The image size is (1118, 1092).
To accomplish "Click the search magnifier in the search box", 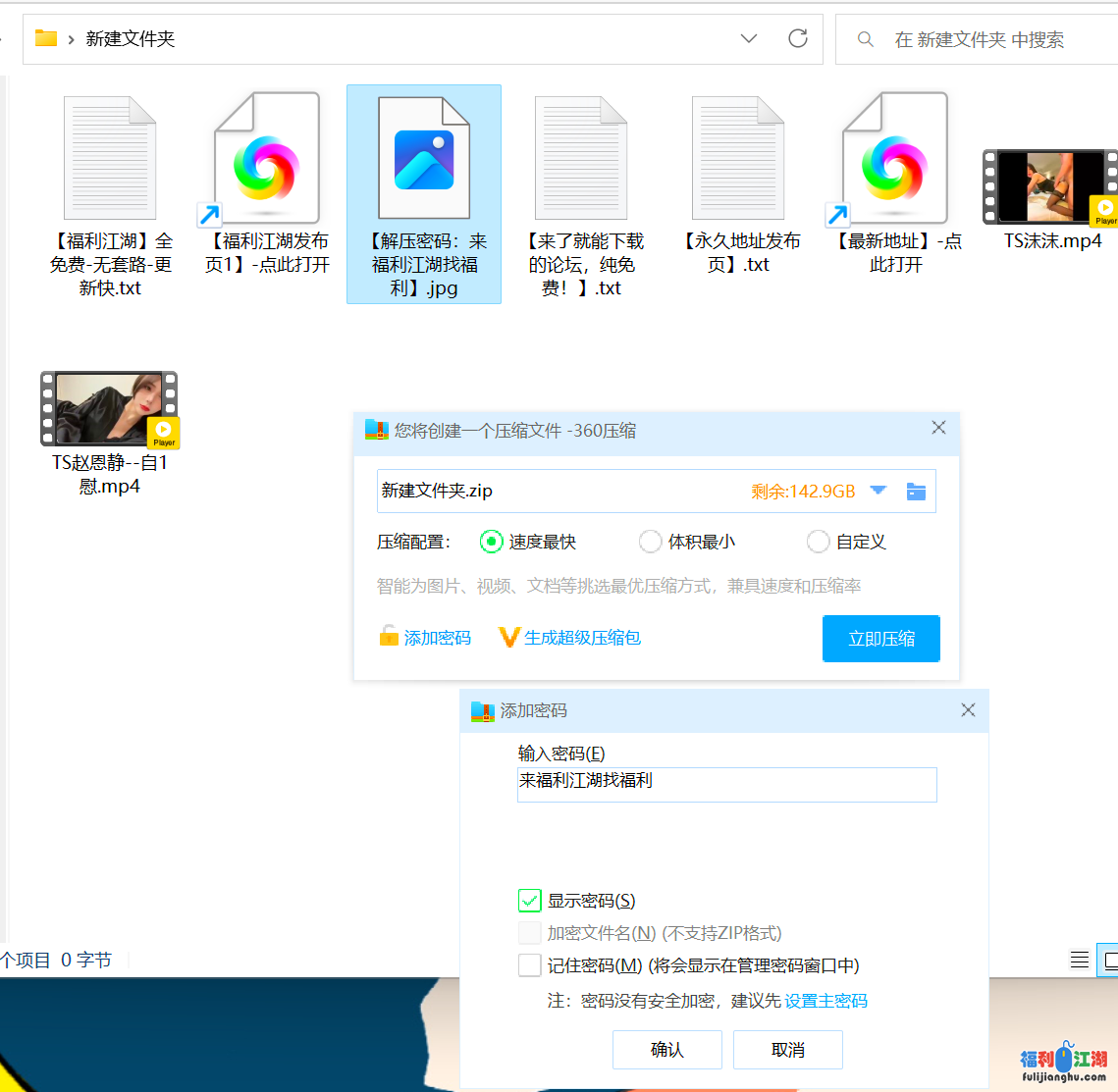I will (x=865, y=39).
